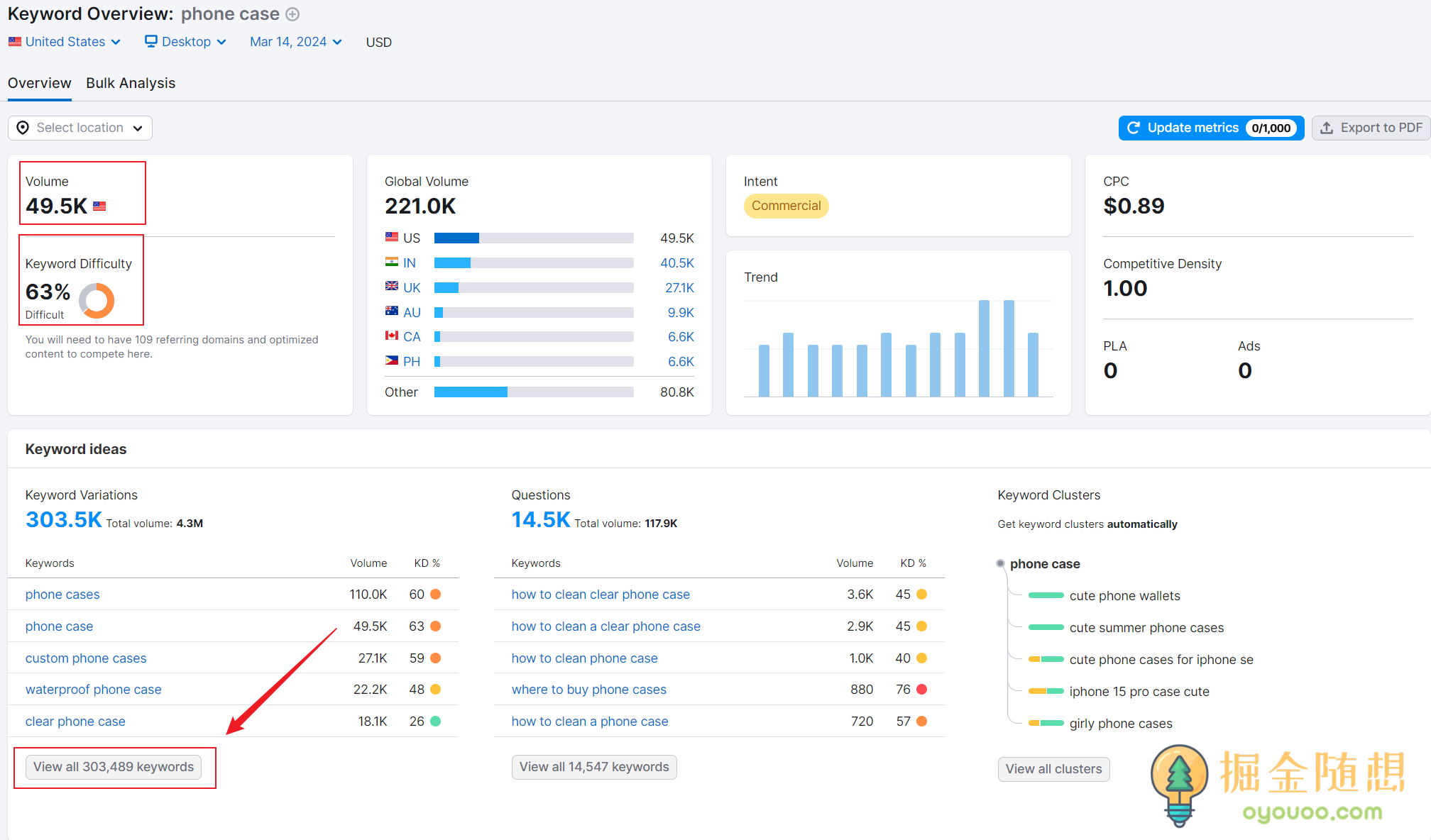The width and height of the screenshot is (1431, 840).
Task: Click the United States flag icon in header
Action: 15,42
